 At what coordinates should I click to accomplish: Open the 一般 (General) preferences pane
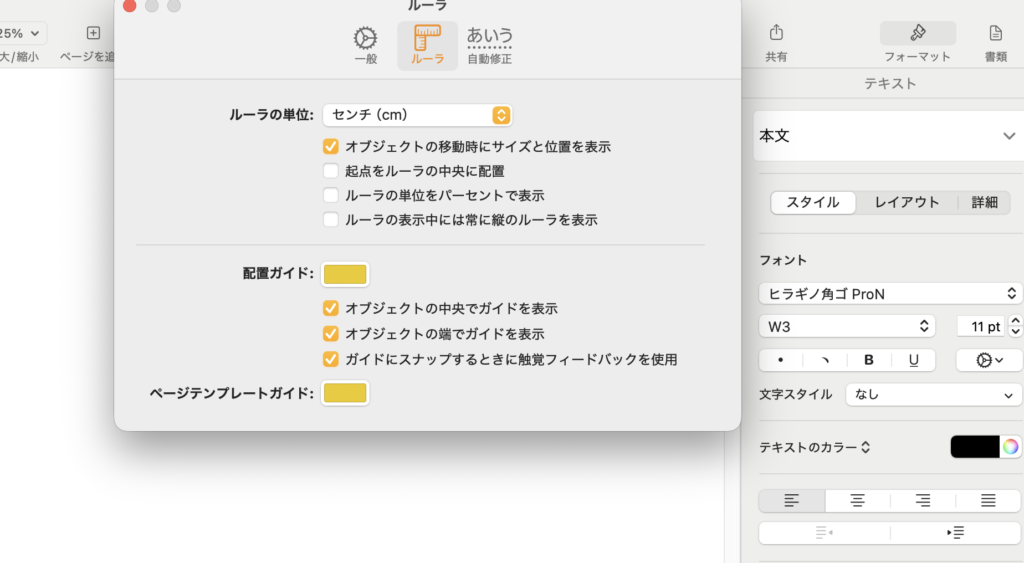tap(366, 45)
